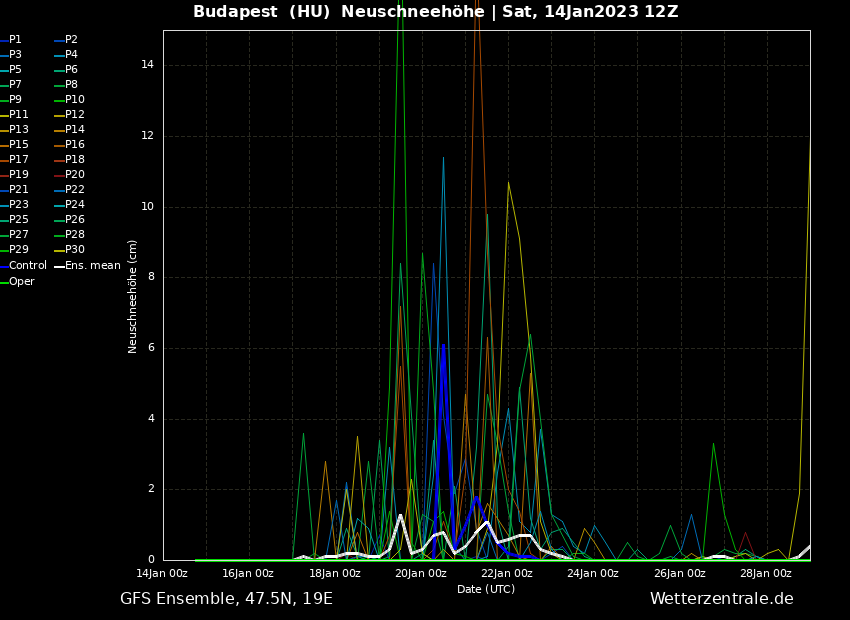Click the GFS Ensemble, 47.5N, 19E caption
The image size is (850, 620).
226,599
